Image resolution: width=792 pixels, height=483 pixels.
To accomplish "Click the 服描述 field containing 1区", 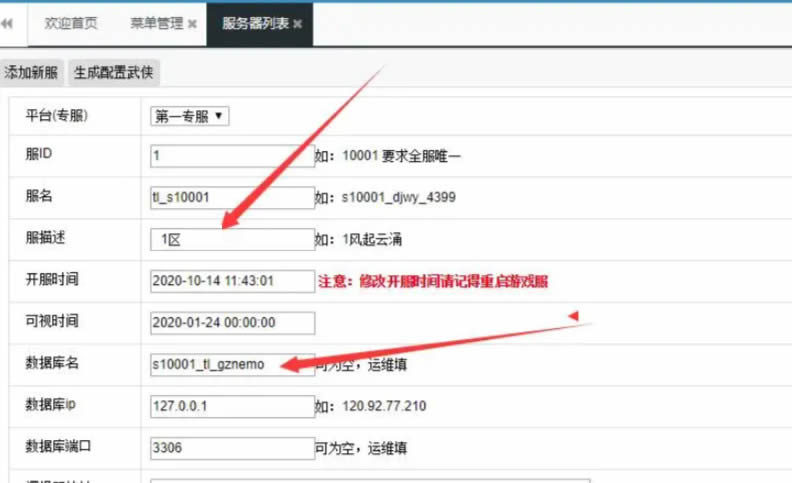I will (x=232, y=239).
